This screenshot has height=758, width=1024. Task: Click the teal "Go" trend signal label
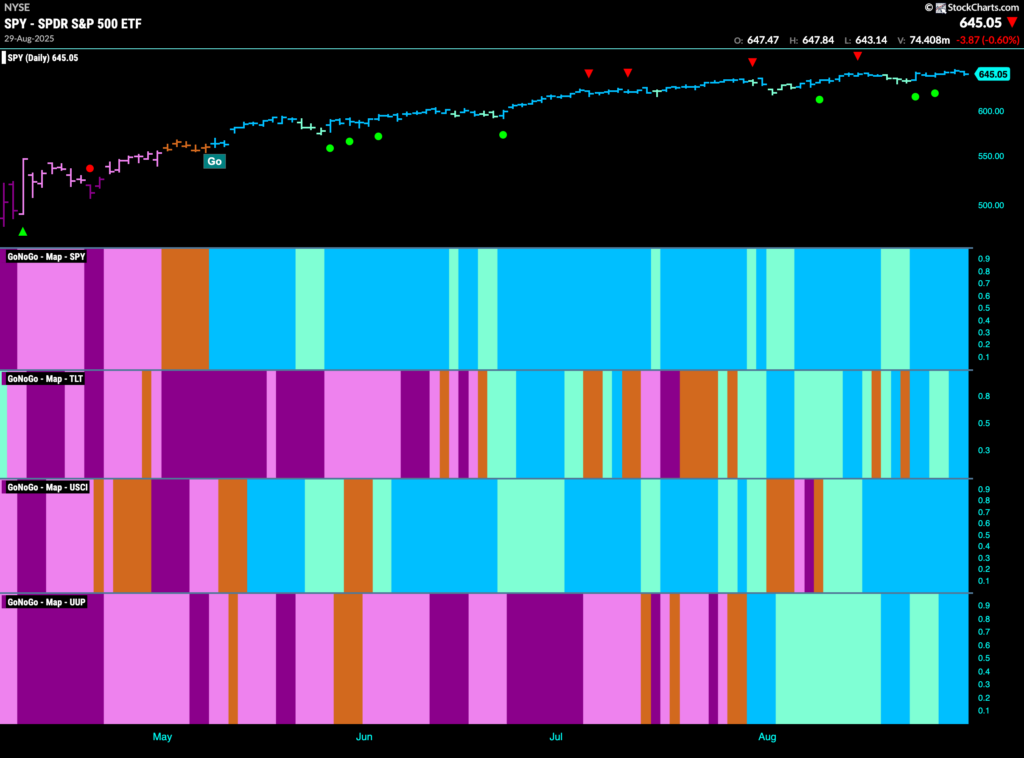(214, 161)
